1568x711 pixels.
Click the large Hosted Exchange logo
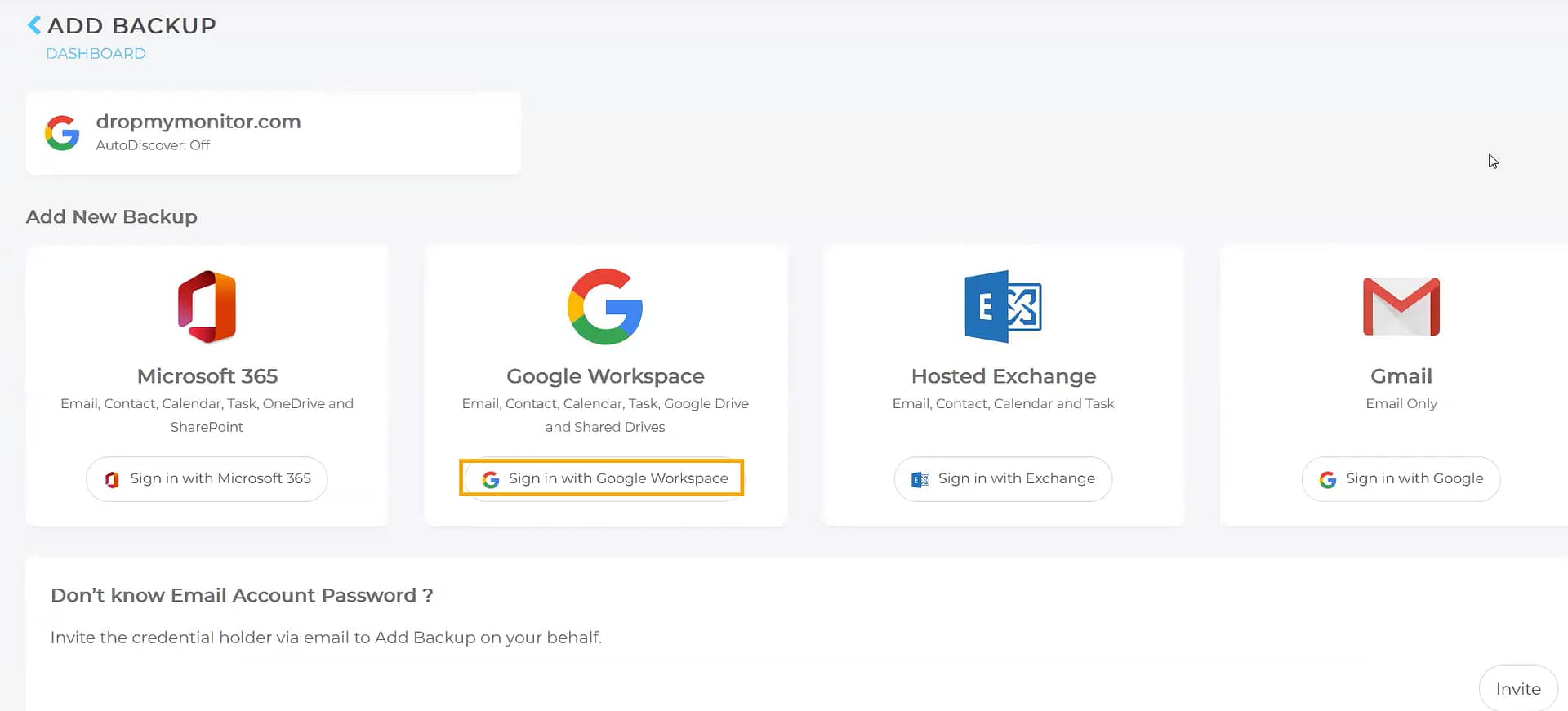[x=1003, y=306]
